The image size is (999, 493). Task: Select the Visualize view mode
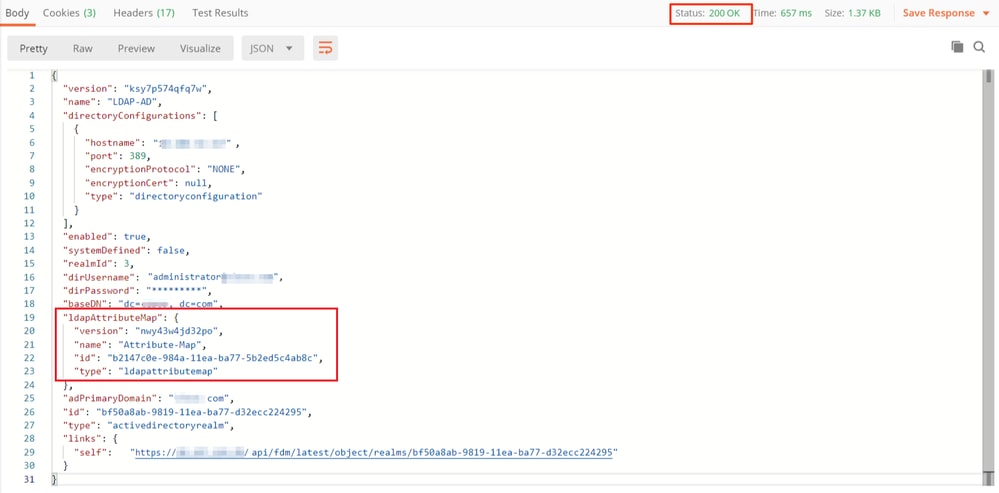coord(200,48)
